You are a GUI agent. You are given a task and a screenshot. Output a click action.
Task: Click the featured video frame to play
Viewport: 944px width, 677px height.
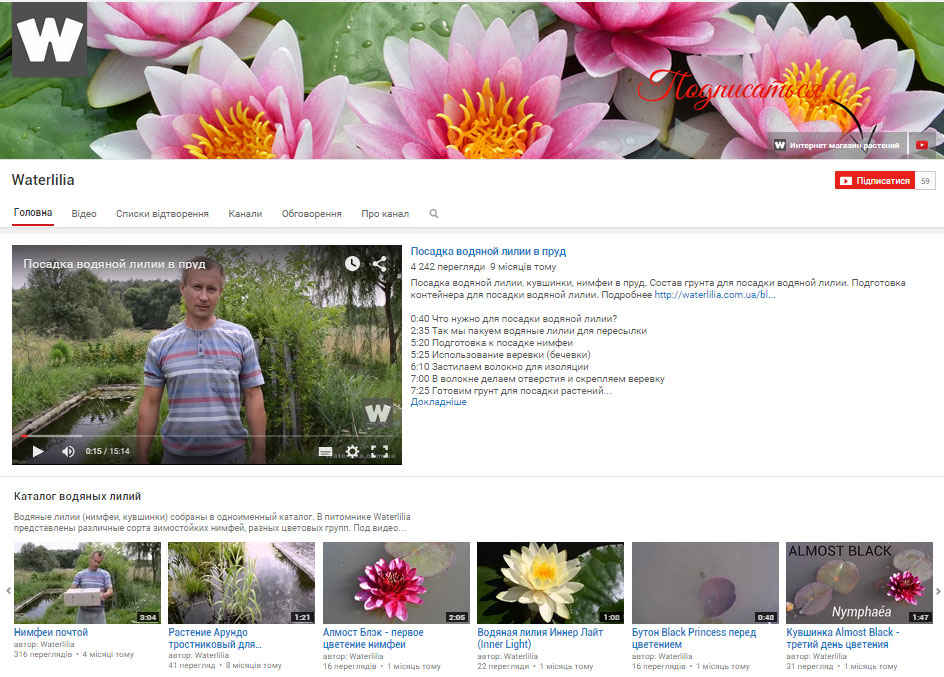point(206,355)
